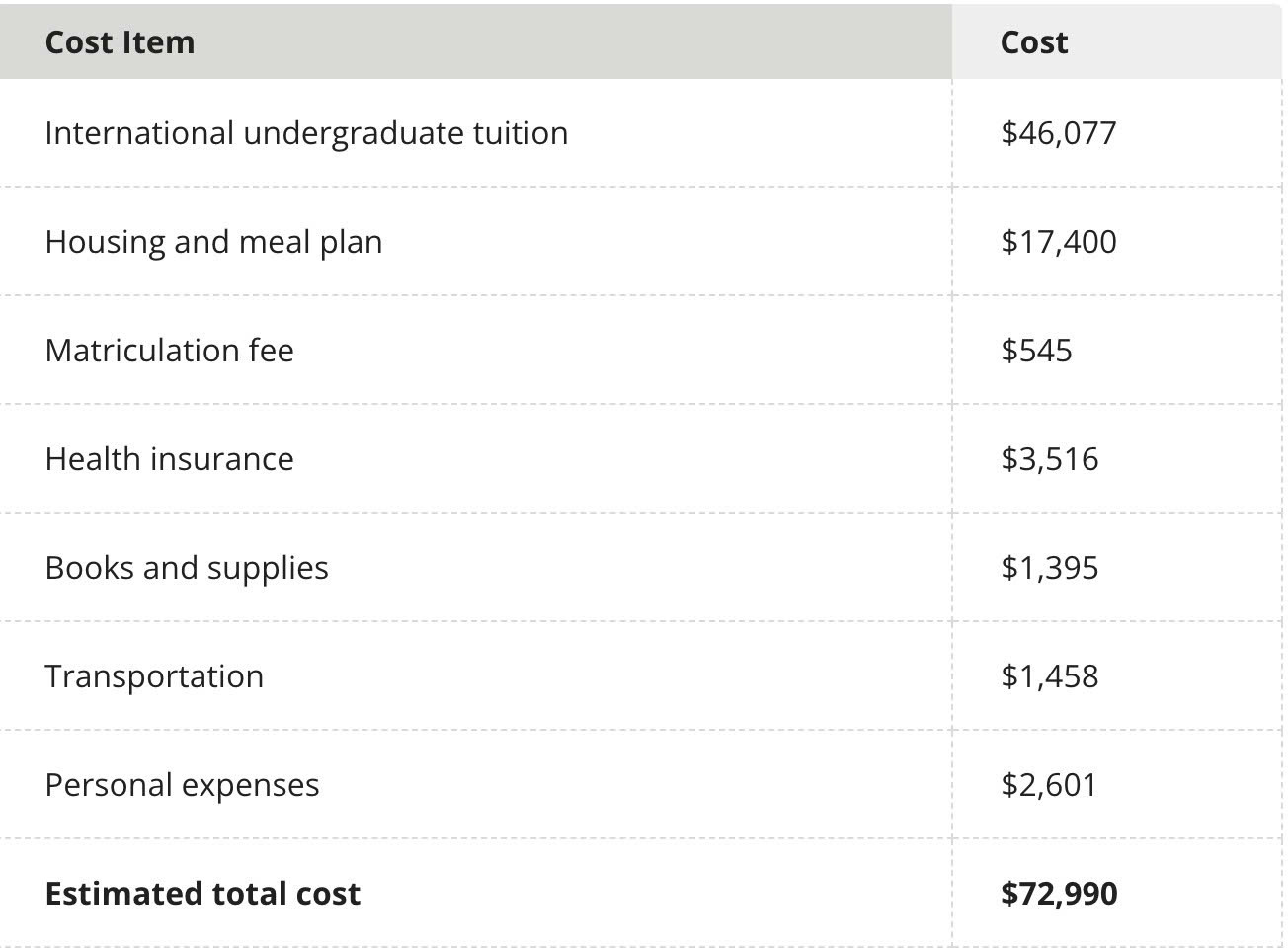The height and width of the screenshot is (952, 1288).
Task: Click the Cost Item column header
Action: pyautogui.click(x=120, y=42)
